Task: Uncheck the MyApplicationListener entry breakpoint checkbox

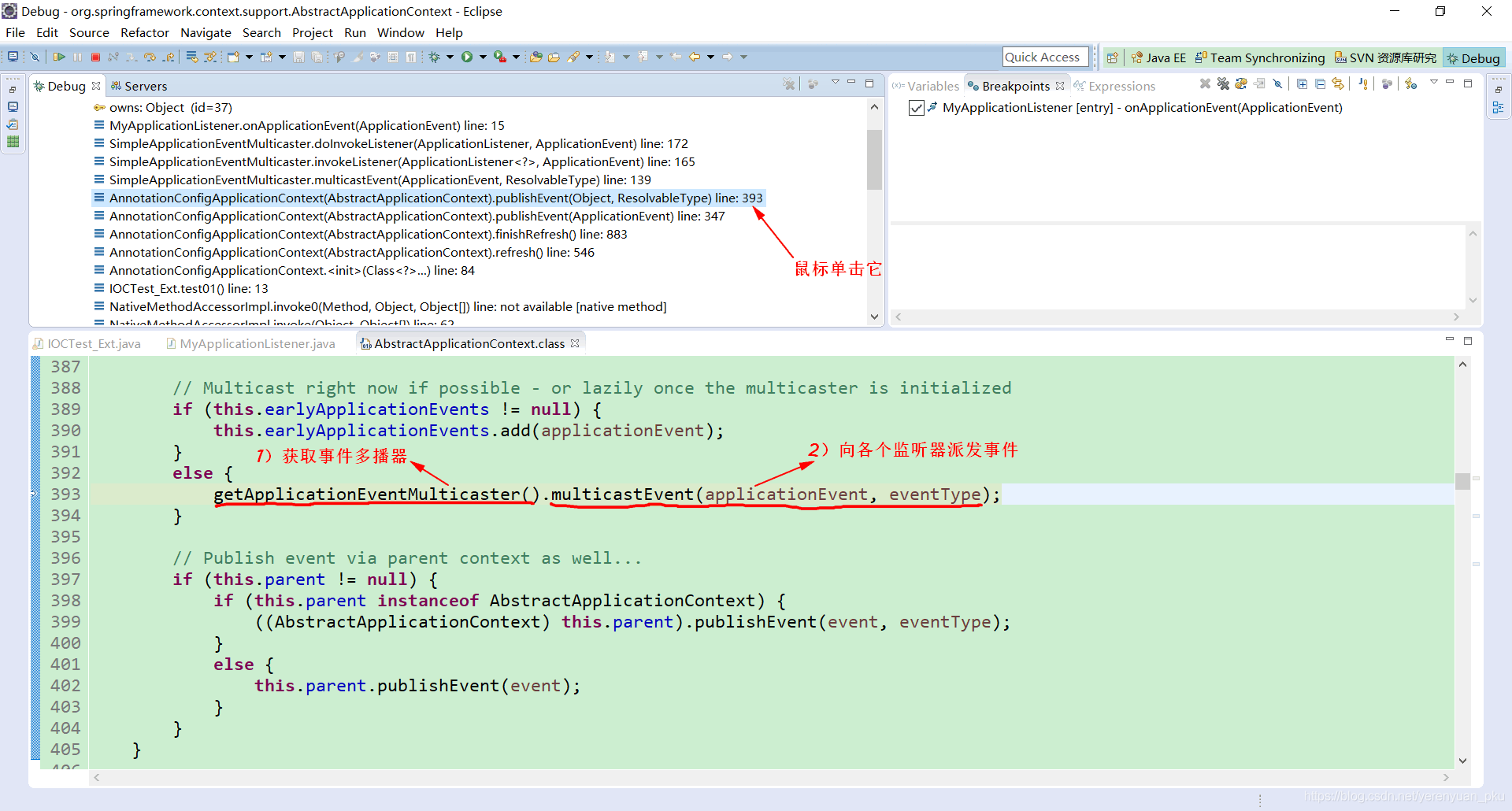Action: coord(916,108)
